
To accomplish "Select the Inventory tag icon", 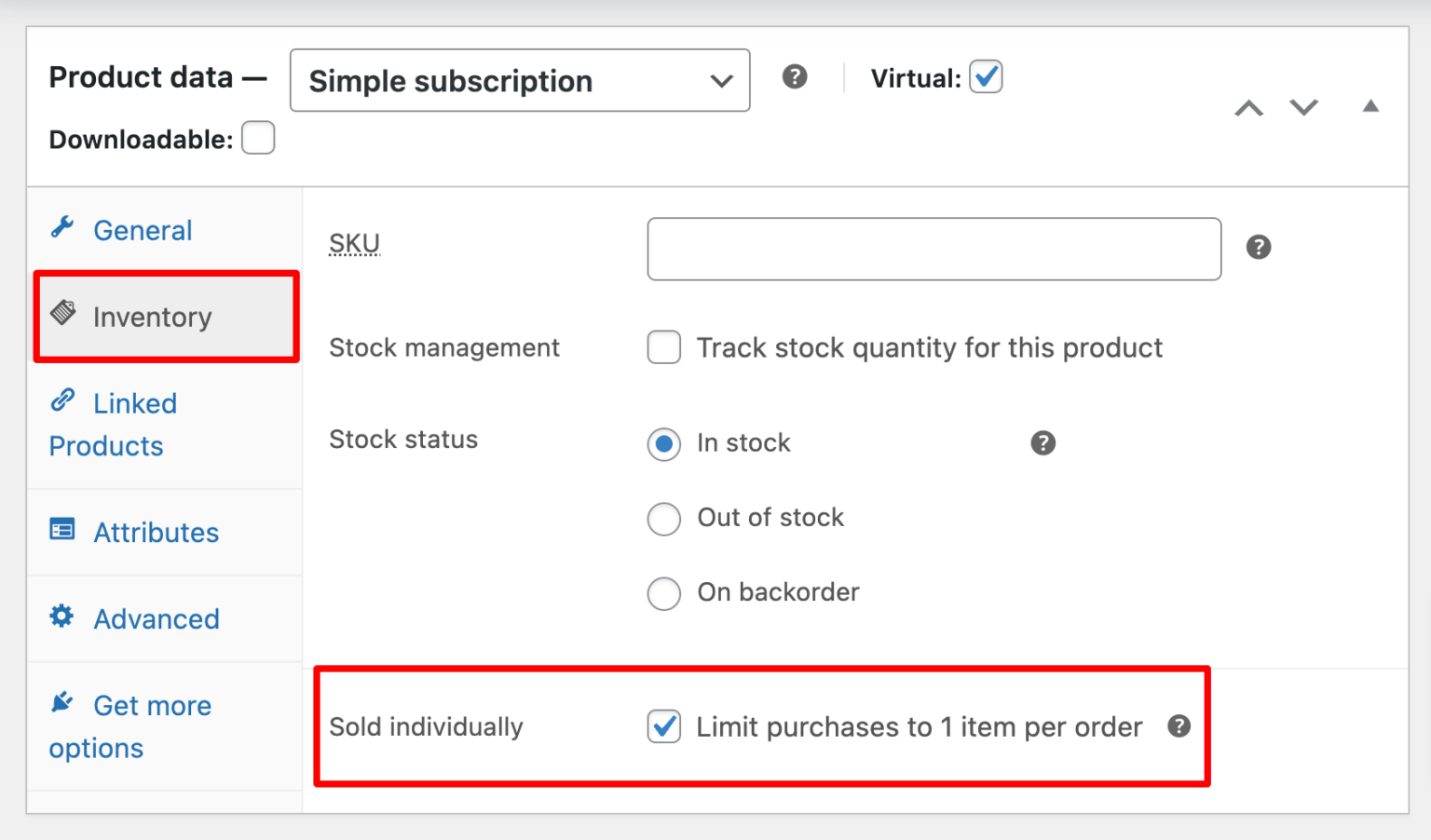I will (x=63, y=314).
